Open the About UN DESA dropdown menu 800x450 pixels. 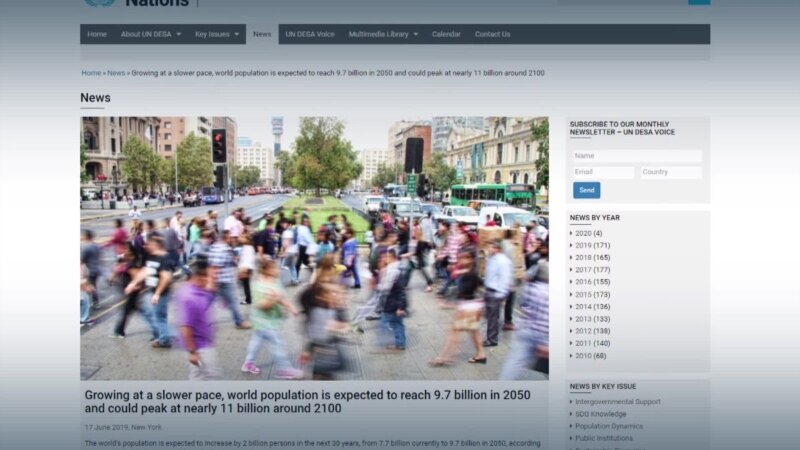150,34
